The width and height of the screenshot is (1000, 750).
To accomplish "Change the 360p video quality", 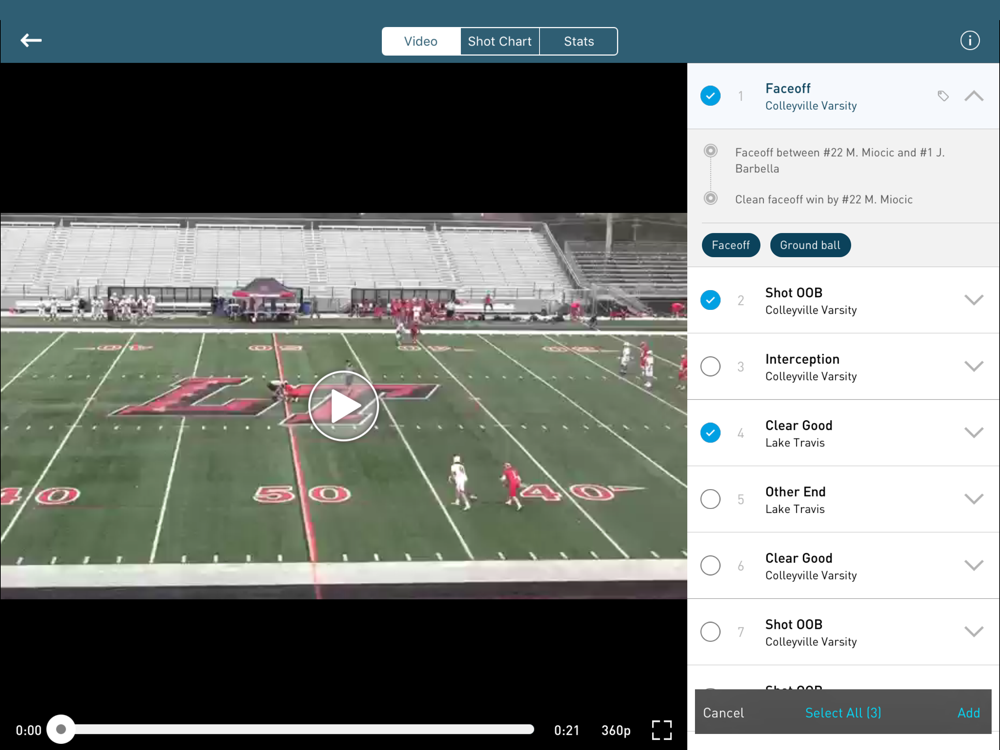I will [x=615, y=730].
